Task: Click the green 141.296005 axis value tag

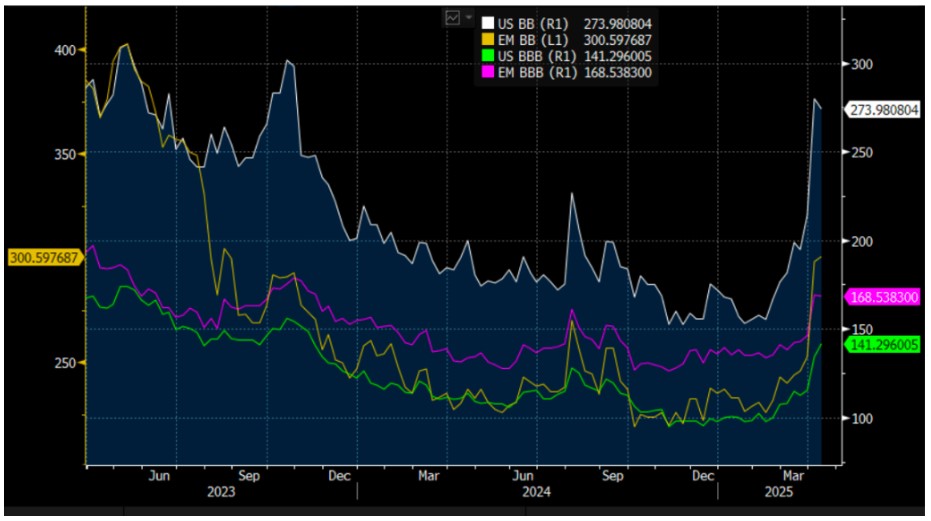Action: coord(886,344)
